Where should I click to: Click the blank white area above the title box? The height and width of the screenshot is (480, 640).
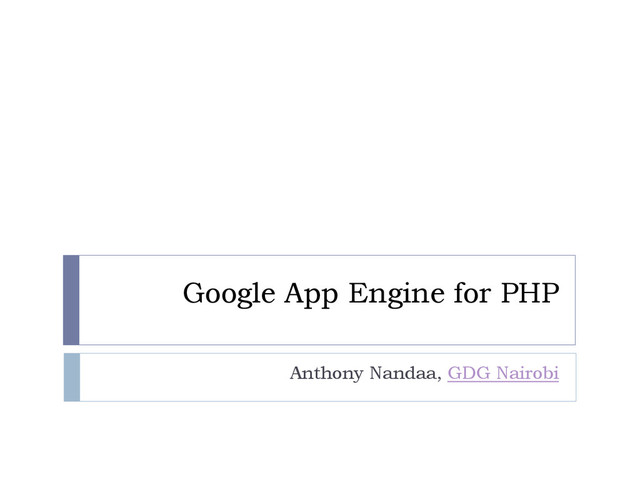[320, 127]
